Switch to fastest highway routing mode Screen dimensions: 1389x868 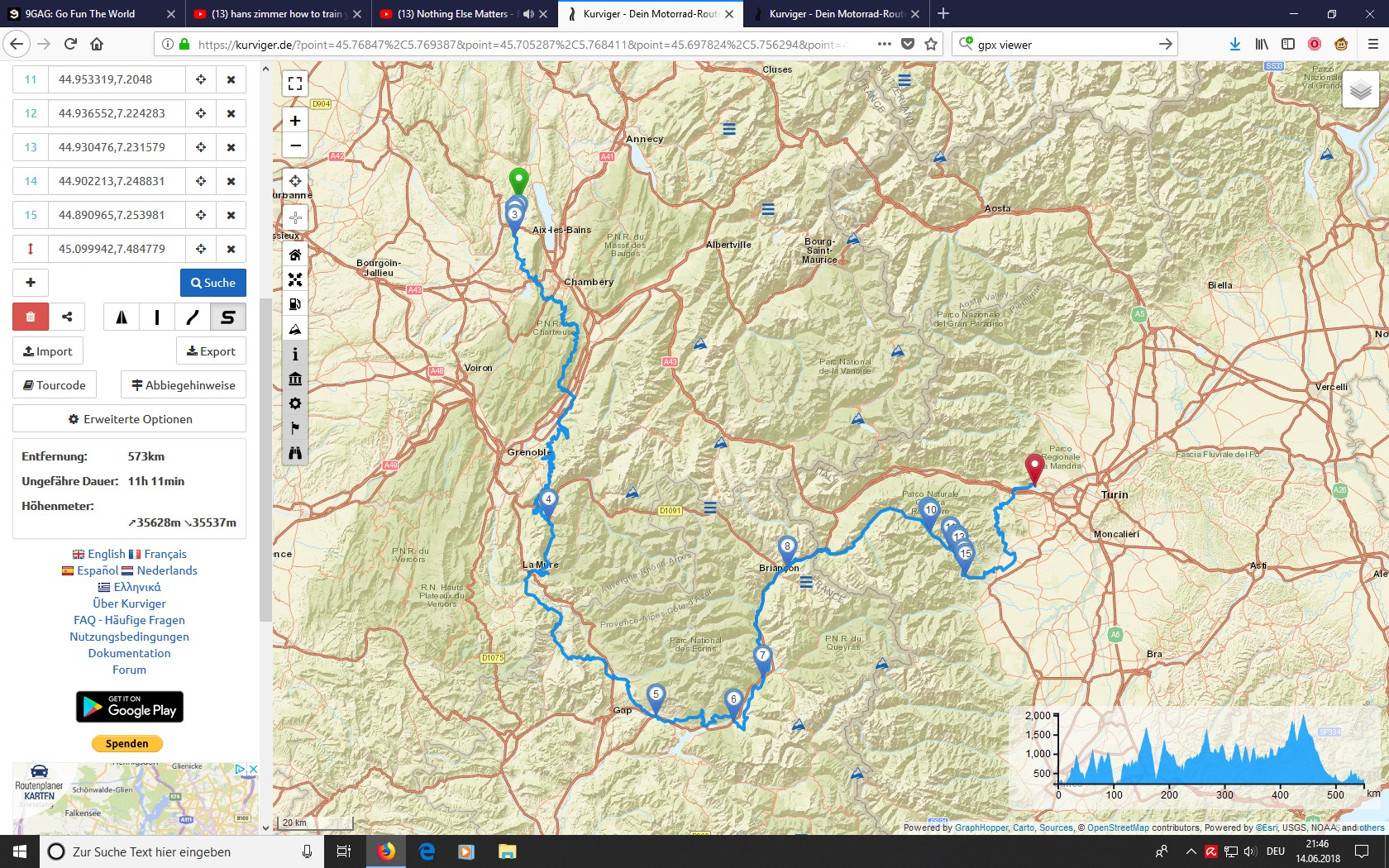[122, 317]
